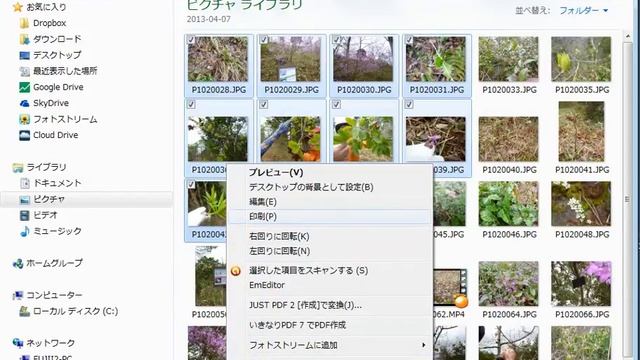
Task: Click the Google Drive icon
Action: 24,87
